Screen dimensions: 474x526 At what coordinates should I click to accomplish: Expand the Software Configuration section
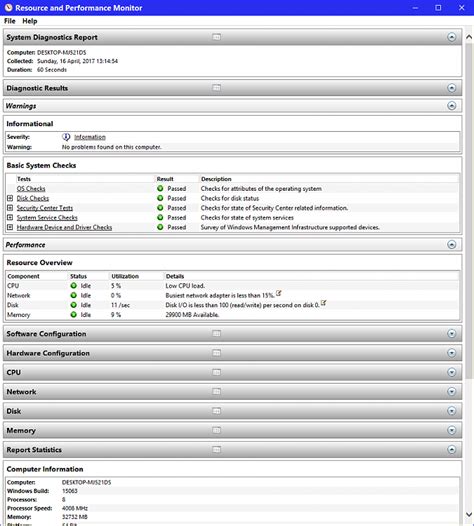452,334
